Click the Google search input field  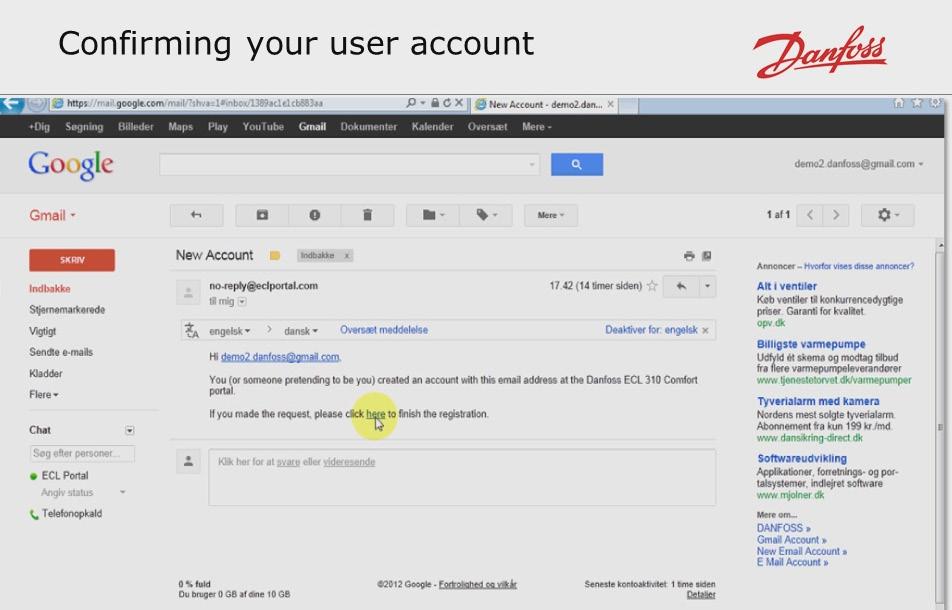click(x=350, y=164)
